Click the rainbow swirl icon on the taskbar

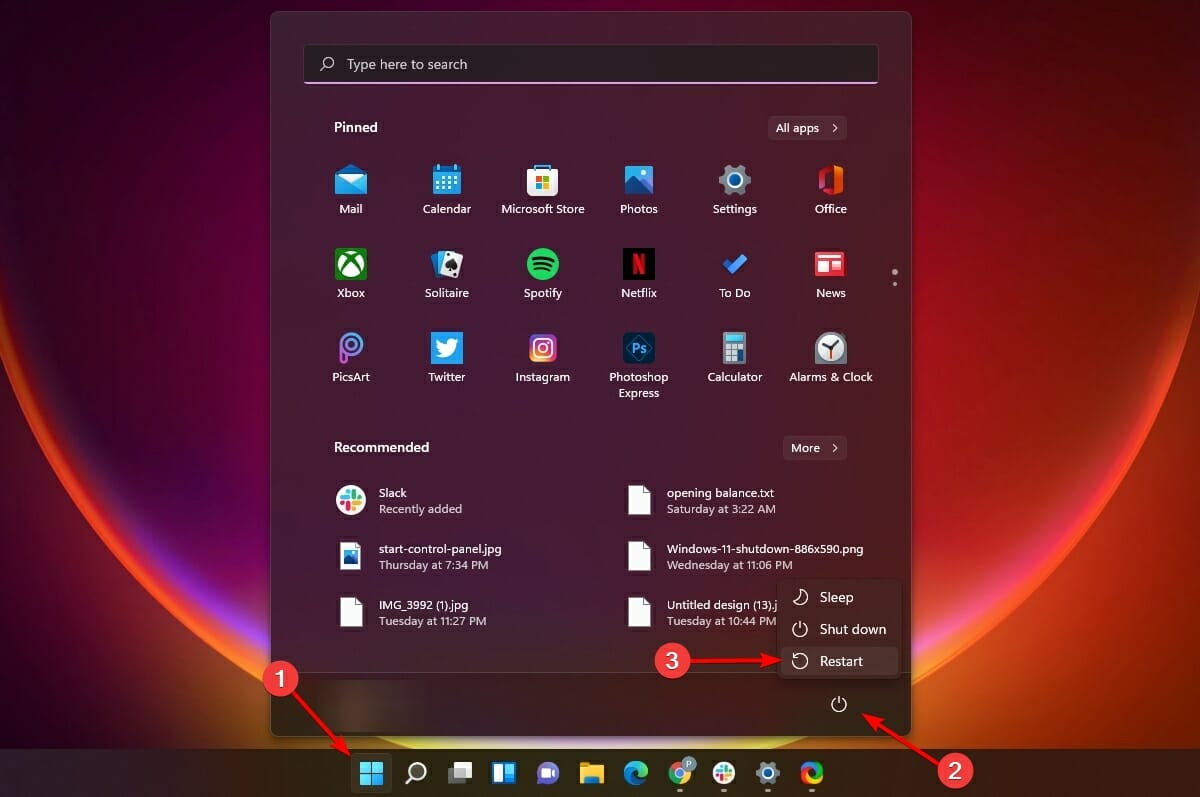pyautogui.click(x=812, y=773)
